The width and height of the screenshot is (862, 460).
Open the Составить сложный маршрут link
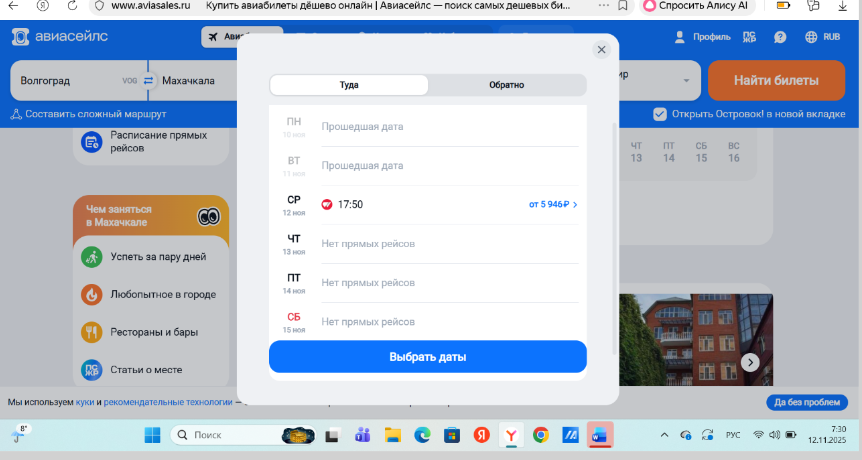[x=89, y=114]
